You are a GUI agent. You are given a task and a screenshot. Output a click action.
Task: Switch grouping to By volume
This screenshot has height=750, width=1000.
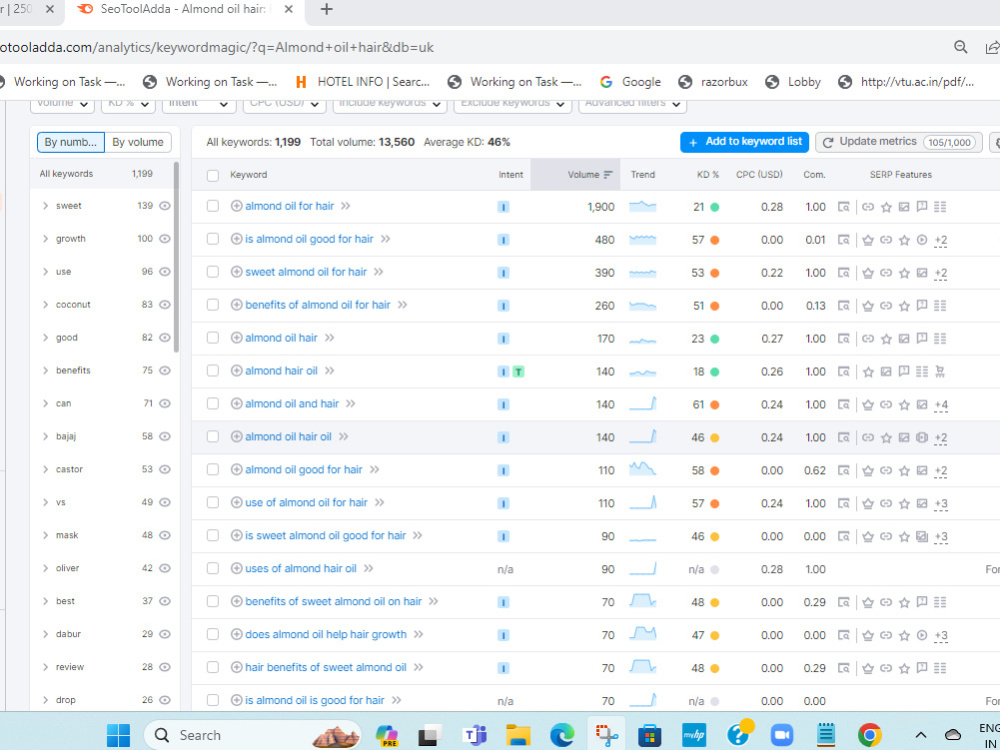tap(138, 142)
